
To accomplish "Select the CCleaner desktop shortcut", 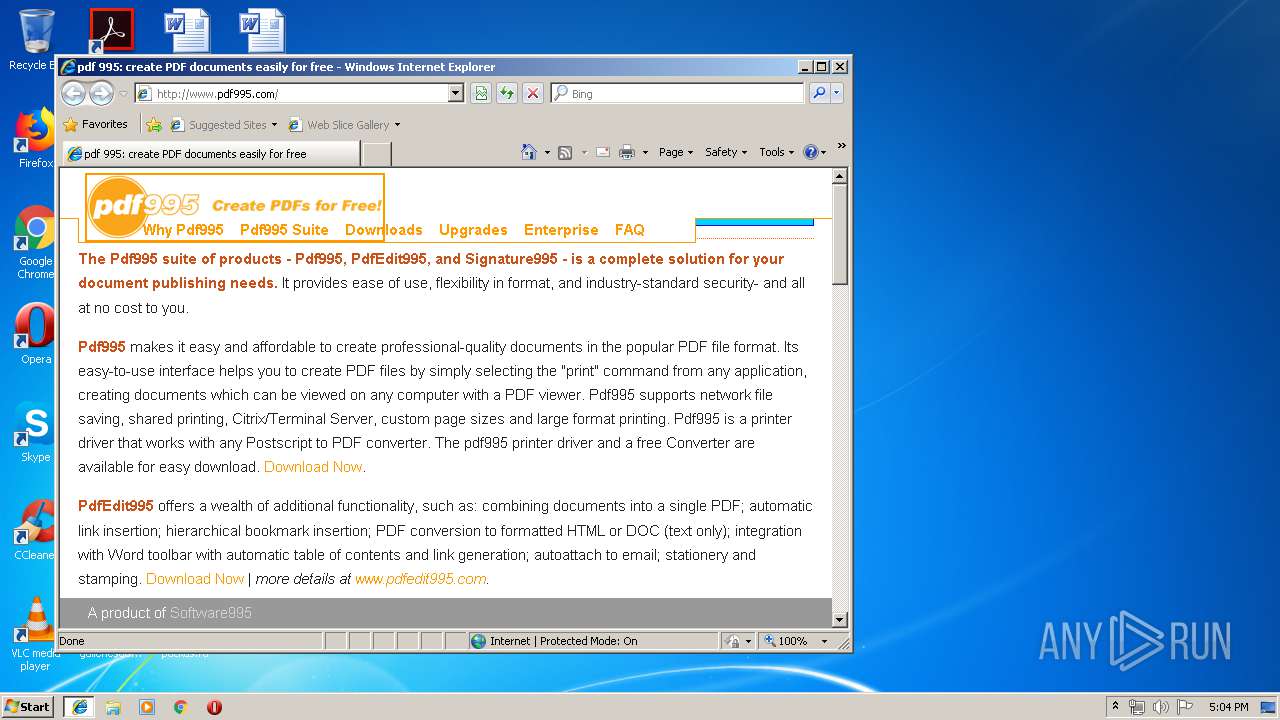I will click(x=36, y=530).
